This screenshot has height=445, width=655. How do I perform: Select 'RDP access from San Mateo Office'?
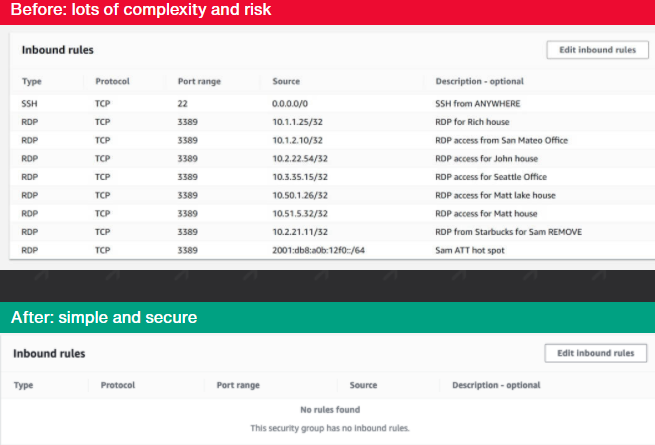pyautogui.click(x=502, y=140)
